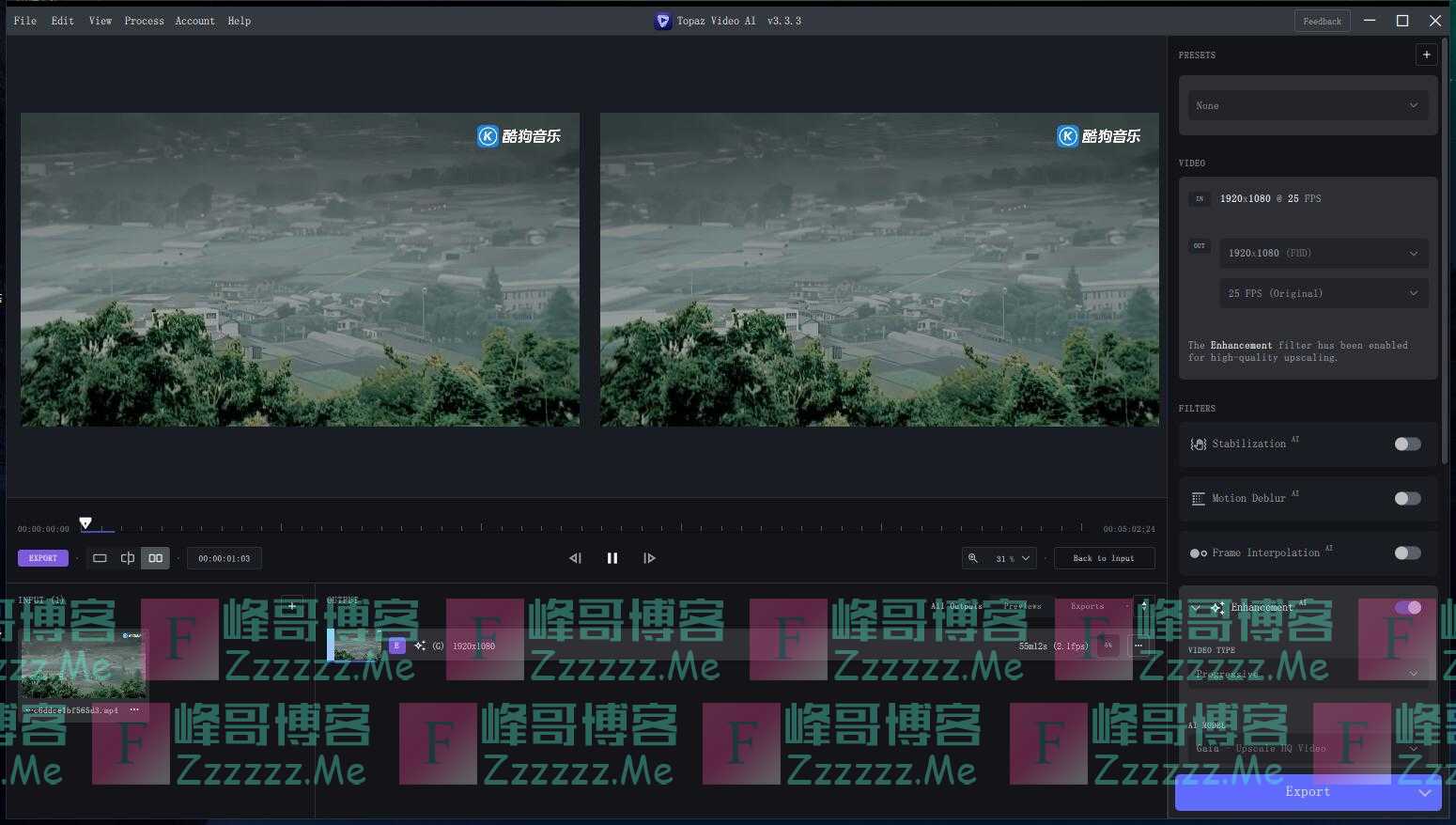Open the Presets dropdown showing None
This screenshot has height=825, width=1456.
click(x=1307, y=105)
